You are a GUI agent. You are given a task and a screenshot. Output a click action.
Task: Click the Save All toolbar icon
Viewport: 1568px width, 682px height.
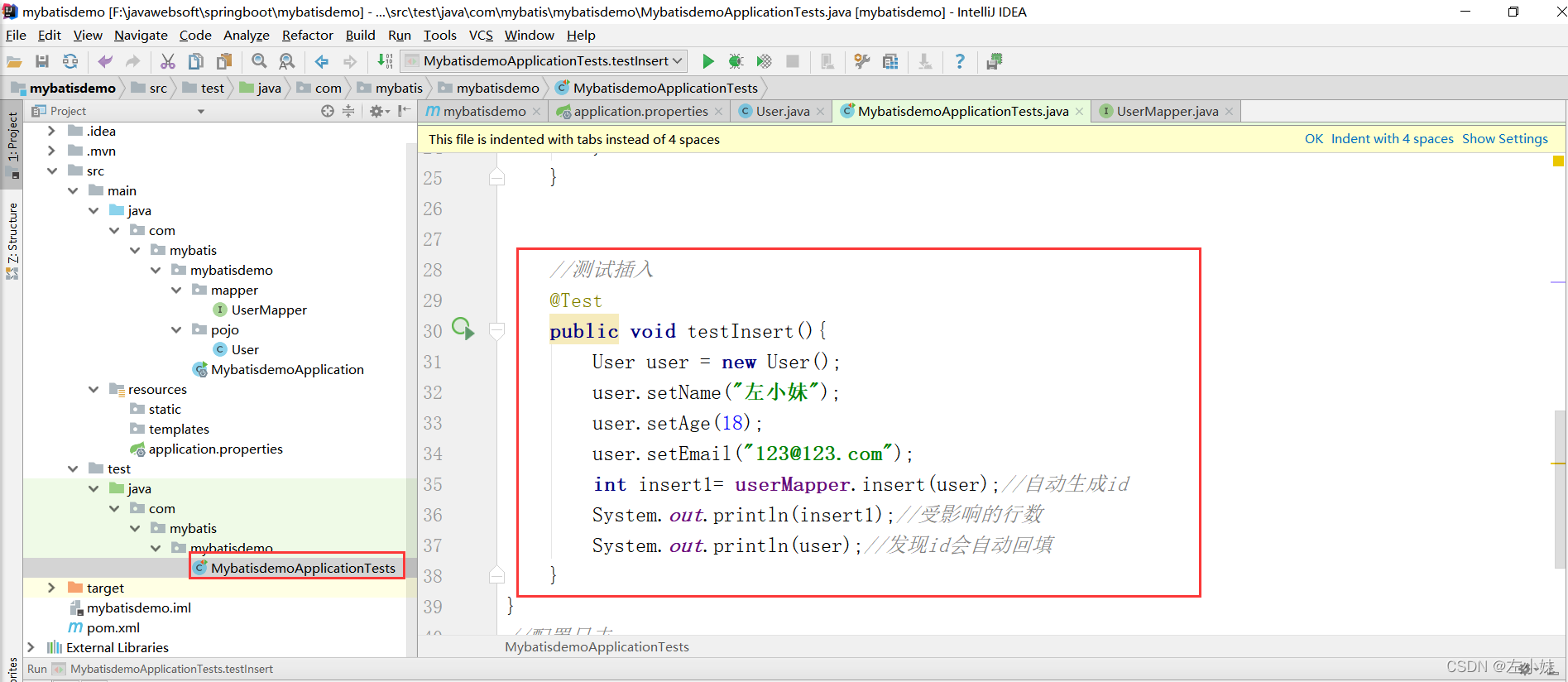pyautogui.click(x=42, y=61)
